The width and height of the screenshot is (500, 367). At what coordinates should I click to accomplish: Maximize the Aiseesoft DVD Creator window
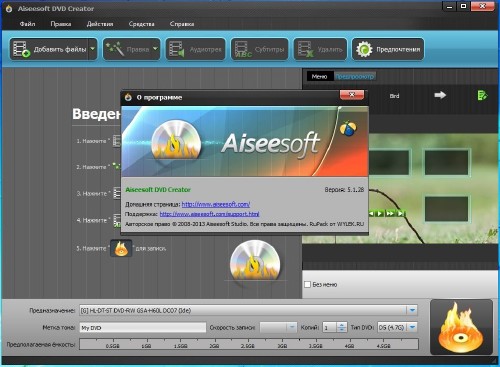463,6
